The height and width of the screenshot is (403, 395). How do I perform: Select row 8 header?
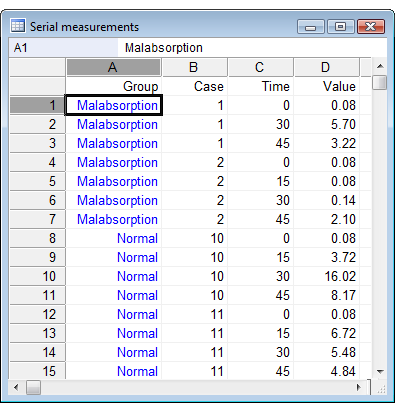(37, 238)
